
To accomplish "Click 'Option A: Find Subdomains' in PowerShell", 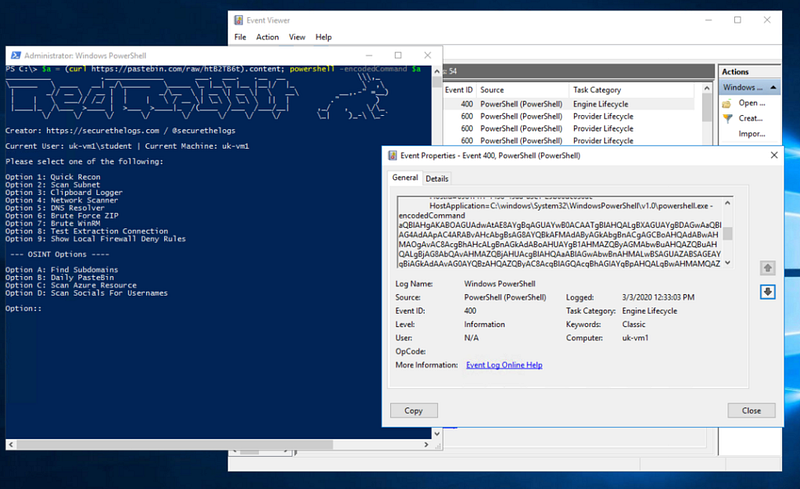I will (x=62, y=270).
